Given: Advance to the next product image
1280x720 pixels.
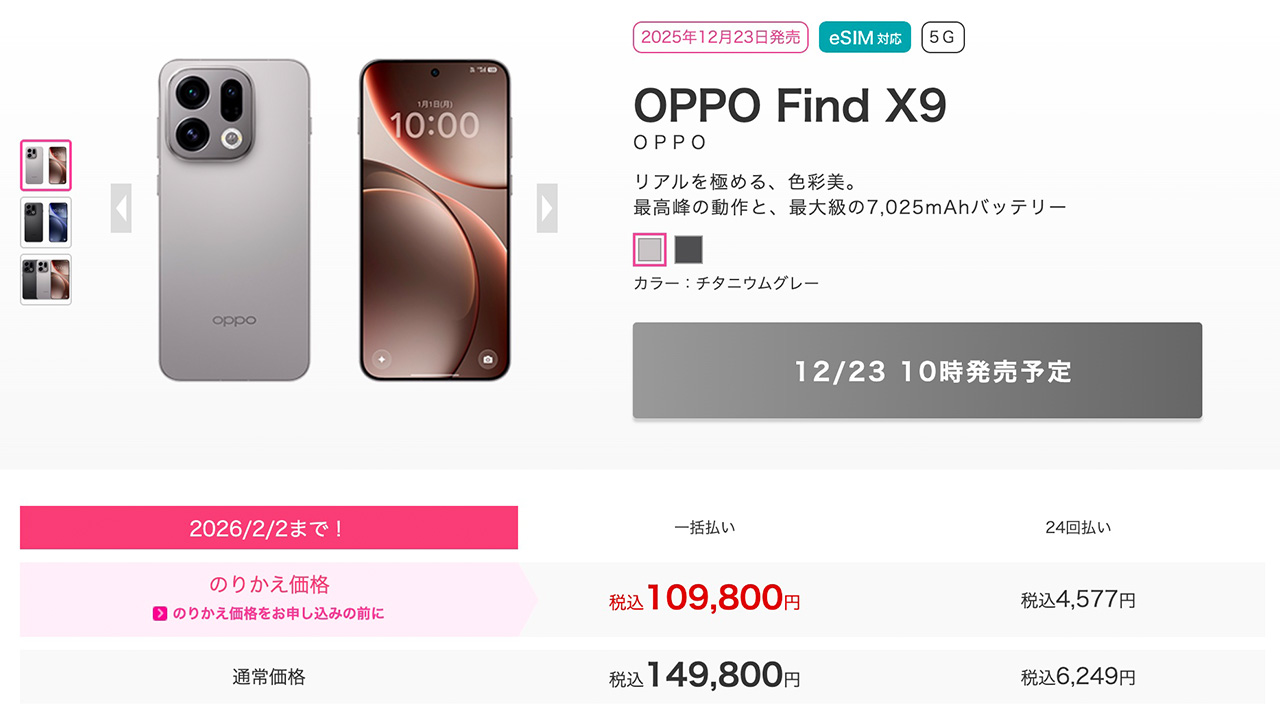Looking at the screenshot, I should click(x=547, y=208).
